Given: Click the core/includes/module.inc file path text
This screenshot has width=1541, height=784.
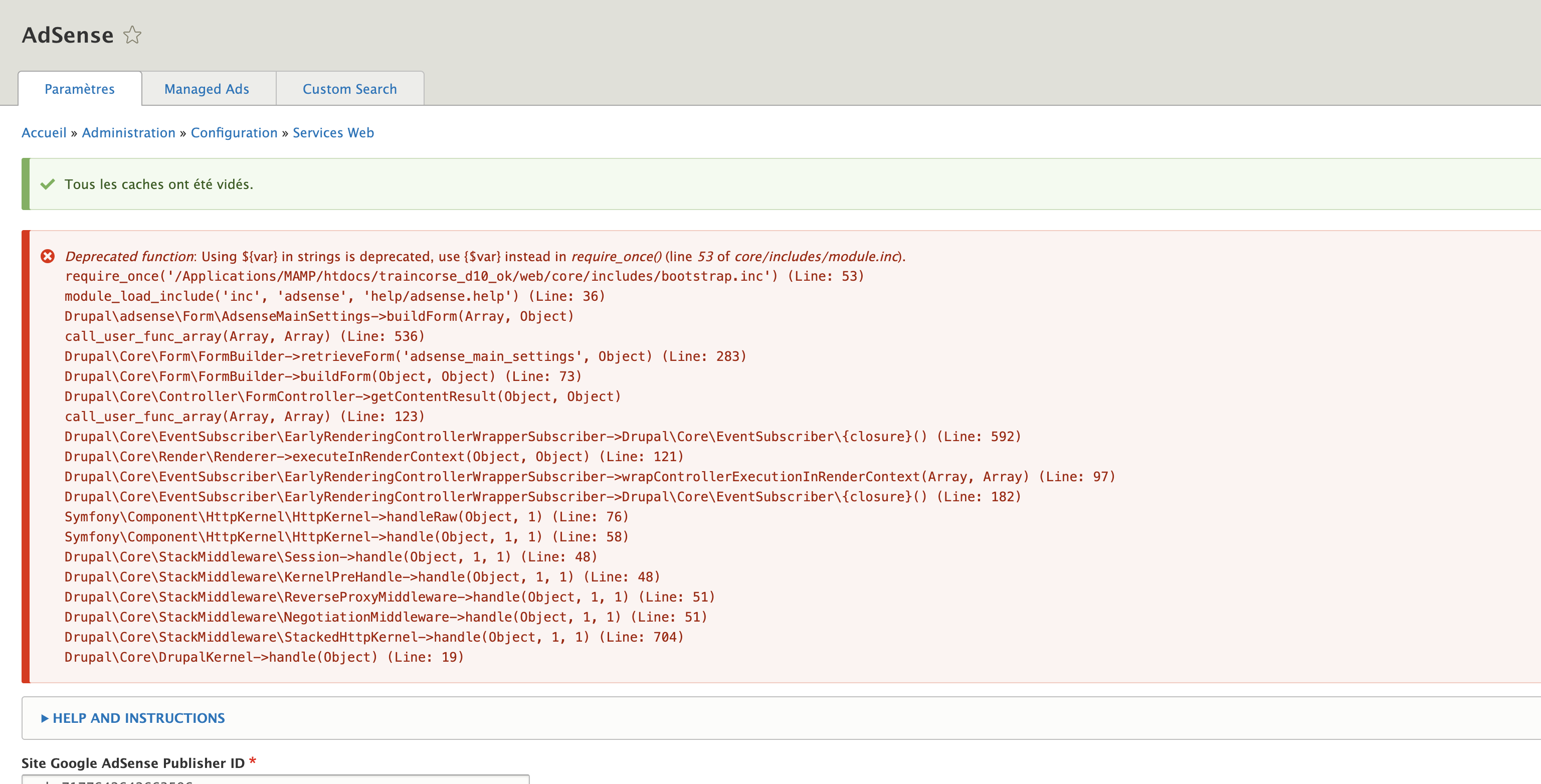Looking at the screenshot, I should (817, 257).
